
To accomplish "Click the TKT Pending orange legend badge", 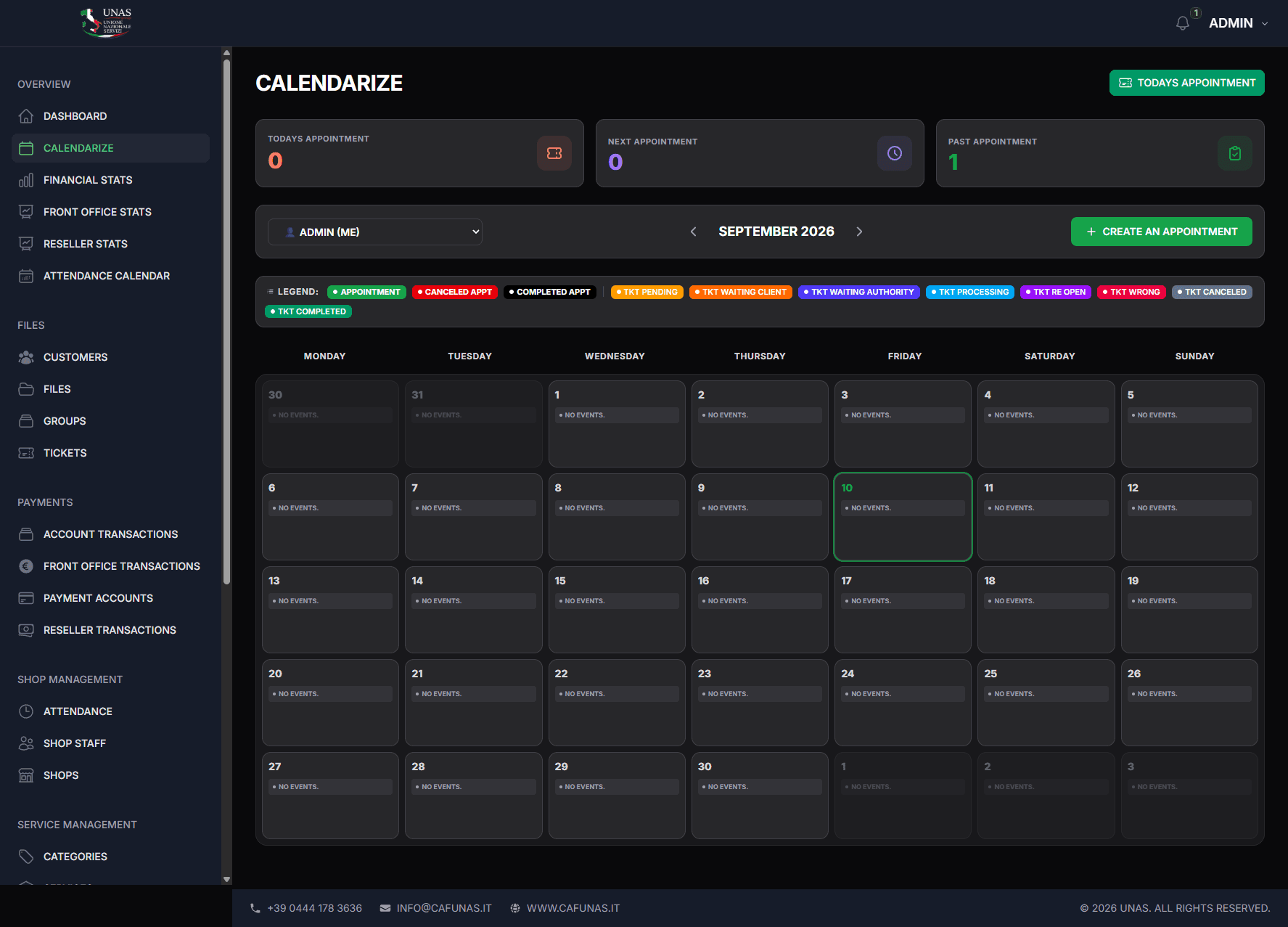I will point(647,292).
